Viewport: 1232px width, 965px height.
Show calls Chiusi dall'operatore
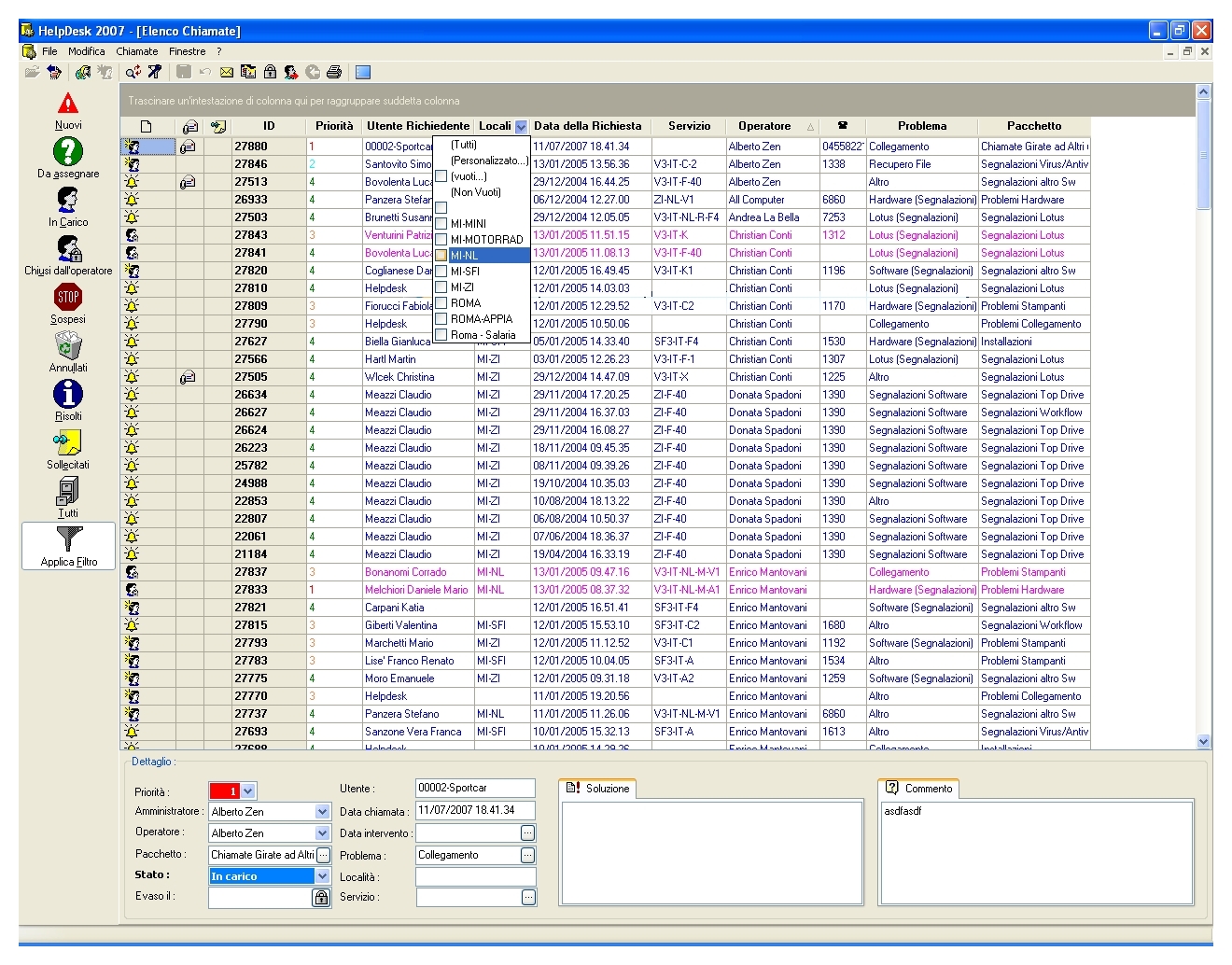pos(68,256)
